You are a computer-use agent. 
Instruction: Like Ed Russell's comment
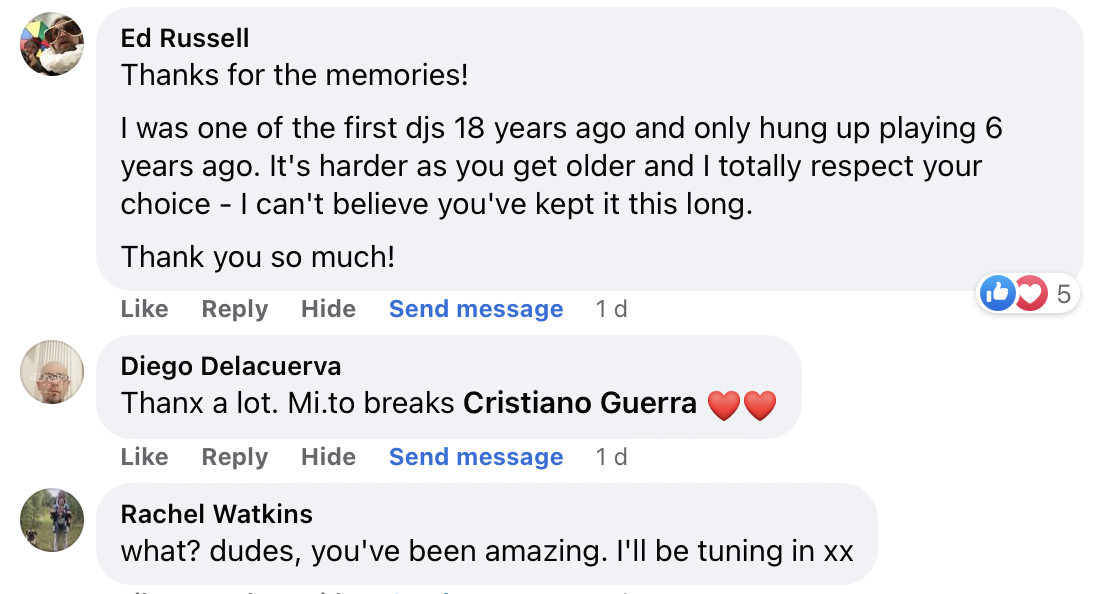click(144, 309)
